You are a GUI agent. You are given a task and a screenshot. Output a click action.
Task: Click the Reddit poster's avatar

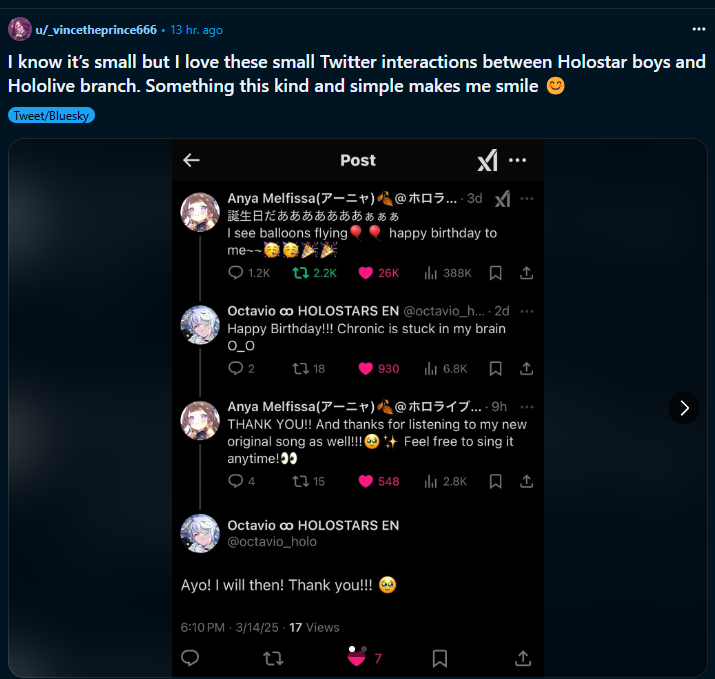(20, 29)
